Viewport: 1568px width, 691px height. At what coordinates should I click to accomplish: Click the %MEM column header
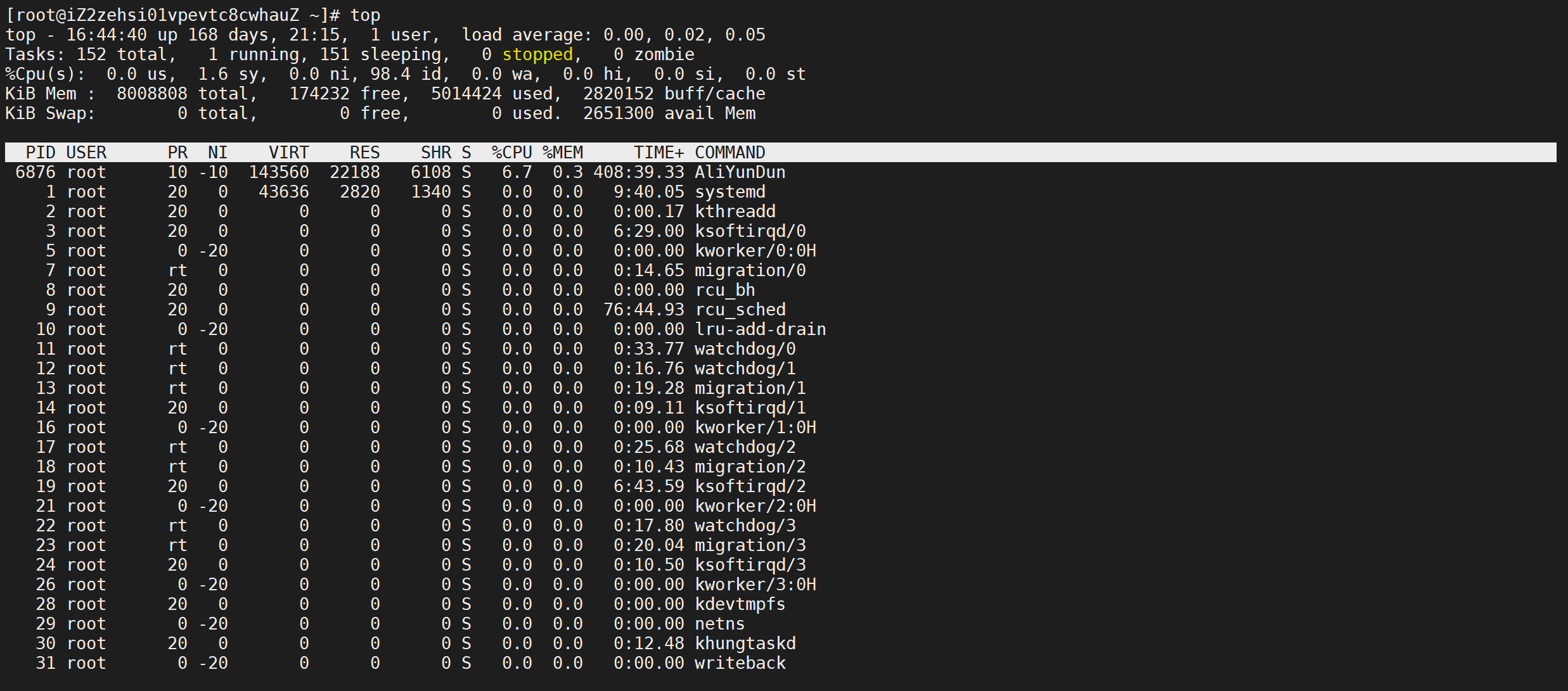(x=563, y=153)
